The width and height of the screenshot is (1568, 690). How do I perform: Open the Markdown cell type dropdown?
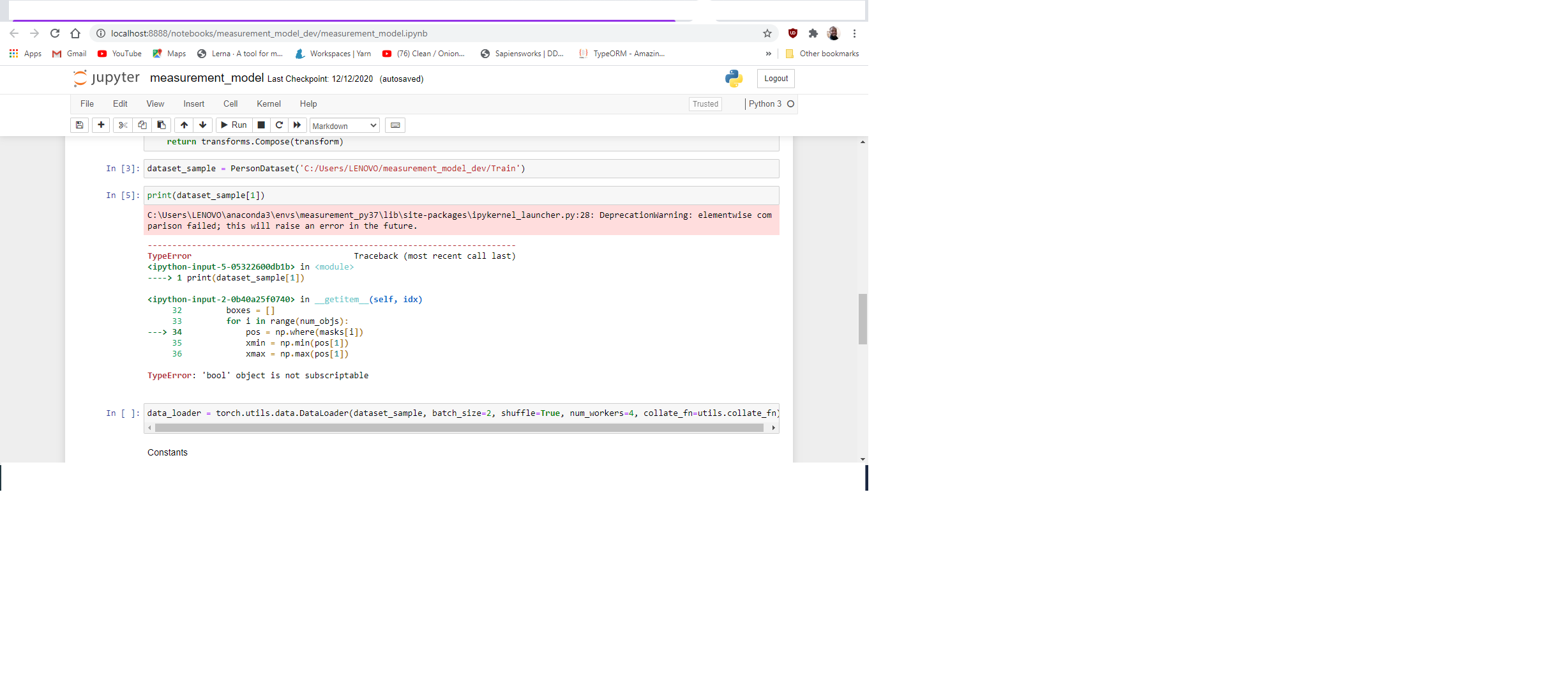[344, 126]
